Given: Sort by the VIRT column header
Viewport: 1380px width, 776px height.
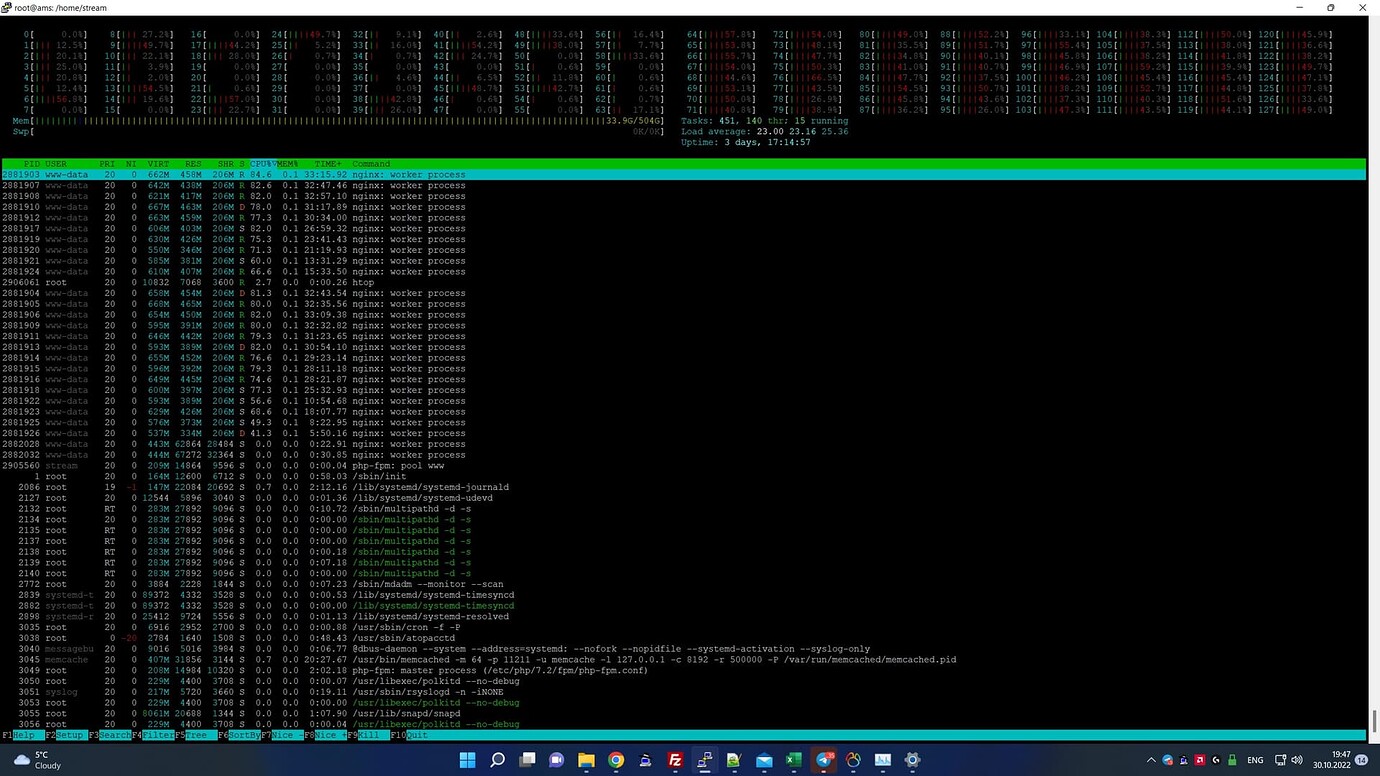Looking at the screenshot, I should (159, 164).
